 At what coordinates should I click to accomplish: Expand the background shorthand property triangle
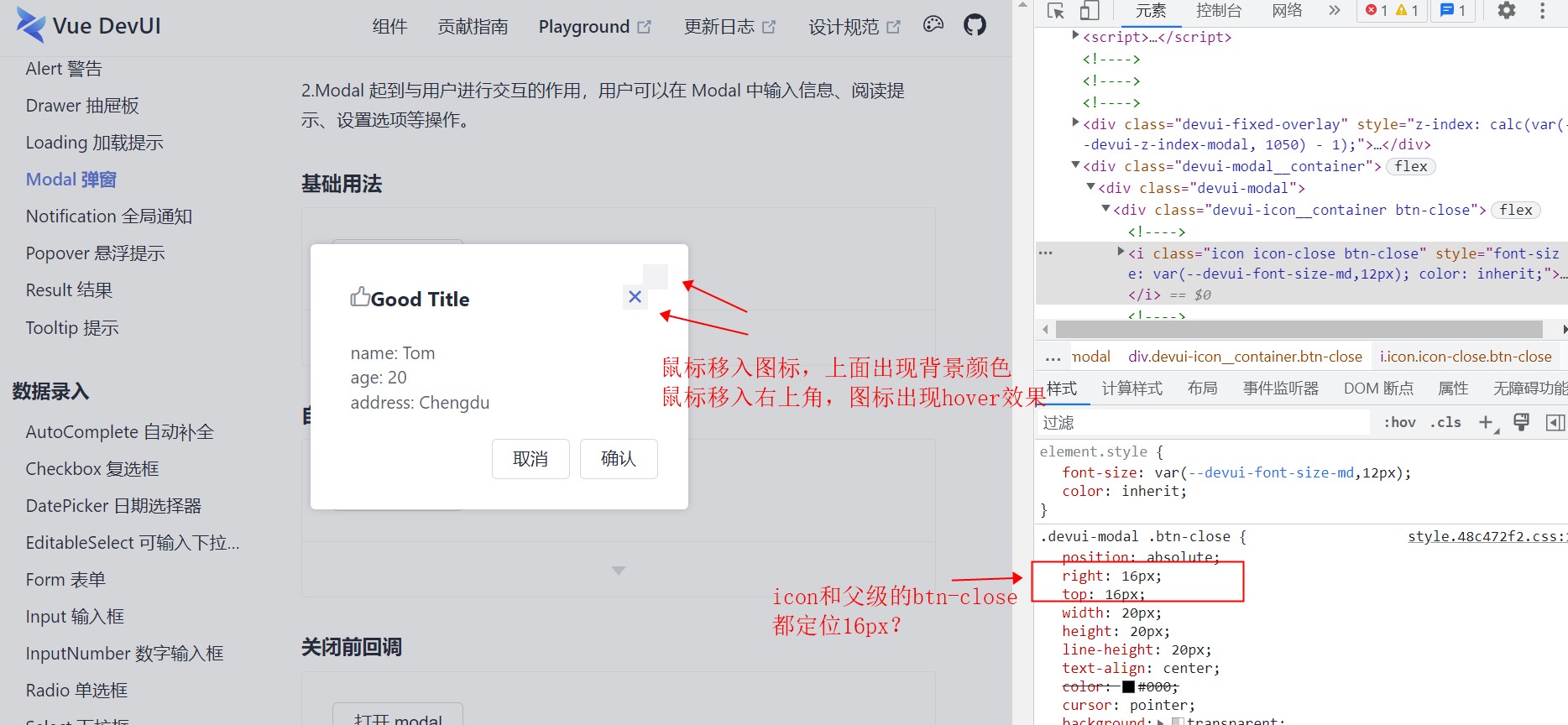(x=1161, y=721)
